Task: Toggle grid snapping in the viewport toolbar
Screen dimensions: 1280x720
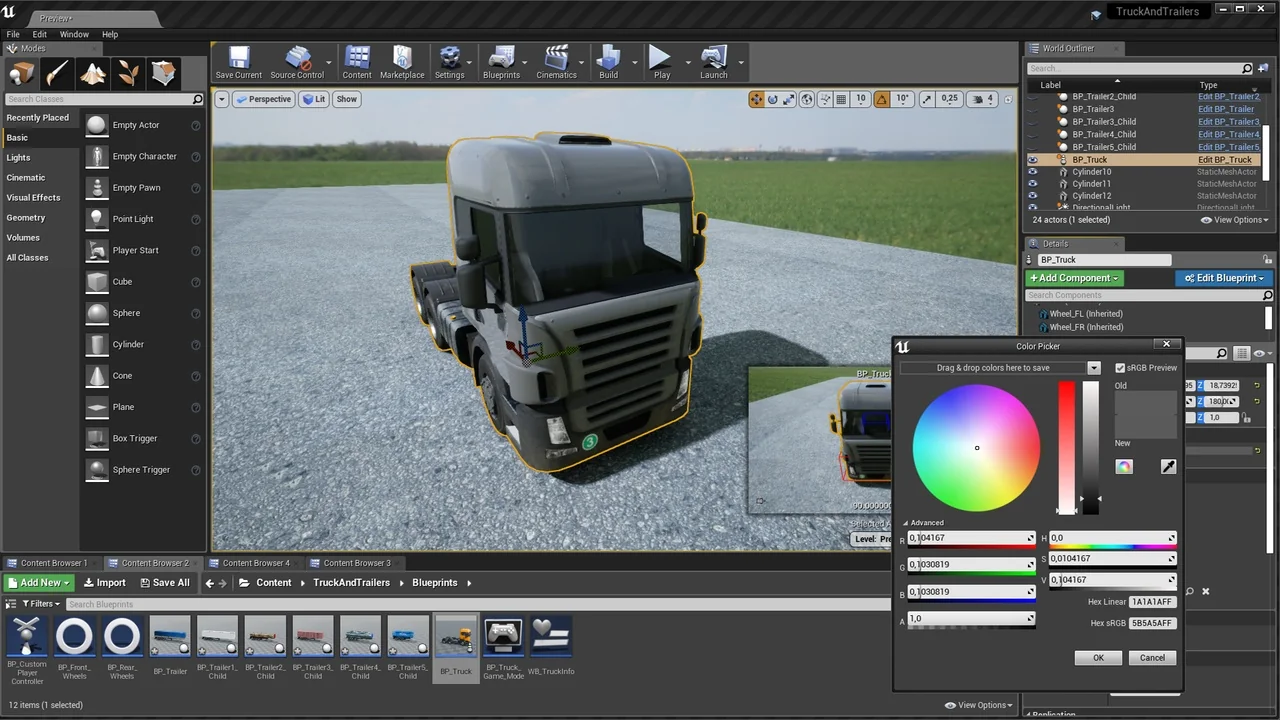Action: 839,98
